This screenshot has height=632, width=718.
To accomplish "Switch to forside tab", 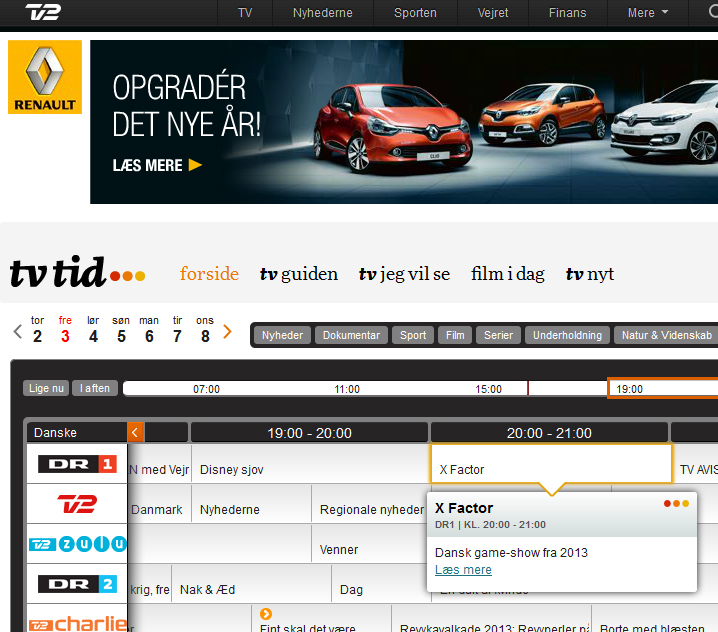I will click(209, 274).
